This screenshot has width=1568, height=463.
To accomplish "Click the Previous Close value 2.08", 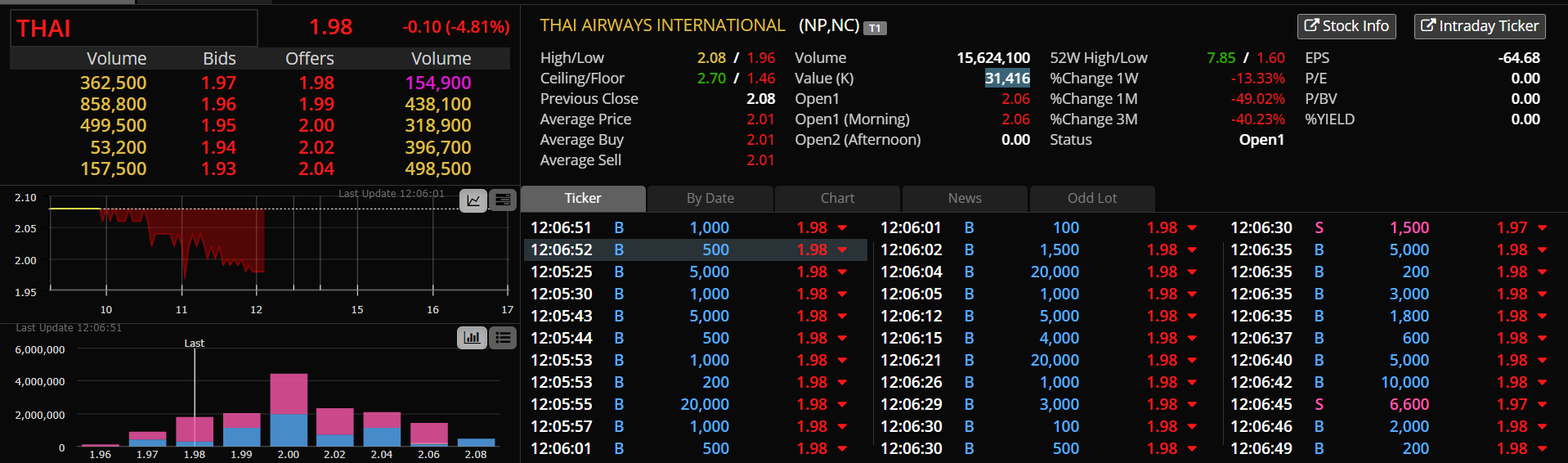I will pyautogui.click(x=760, y=99).
